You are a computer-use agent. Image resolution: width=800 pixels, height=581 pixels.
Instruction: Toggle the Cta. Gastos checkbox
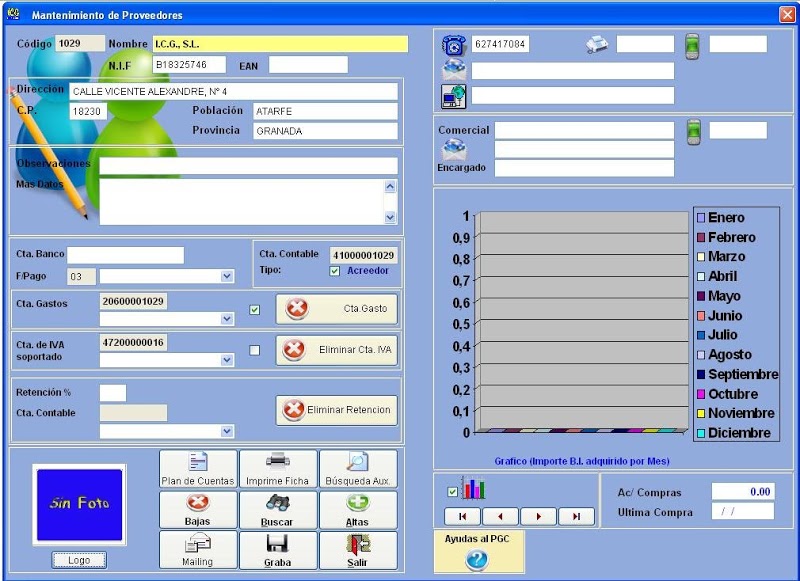click(x=255, y=310)
